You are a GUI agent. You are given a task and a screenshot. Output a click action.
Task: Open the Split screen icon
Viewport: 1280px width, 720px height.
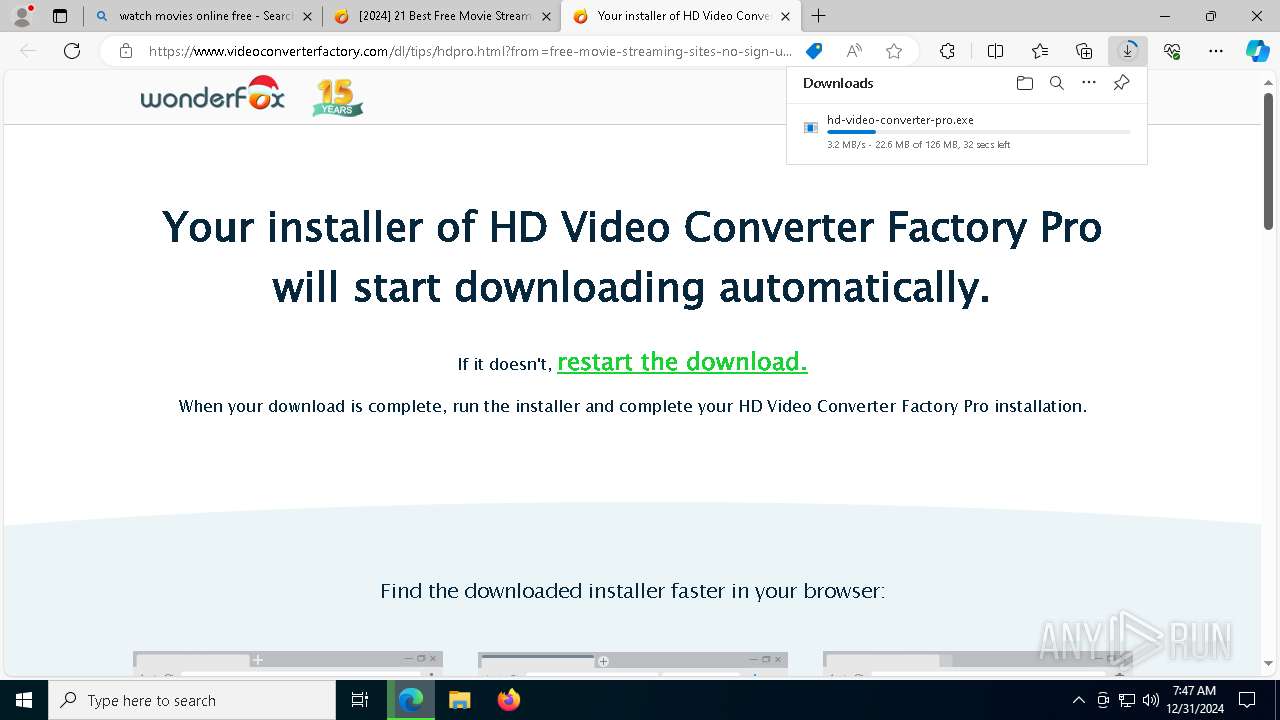click(x=995, y=51)
